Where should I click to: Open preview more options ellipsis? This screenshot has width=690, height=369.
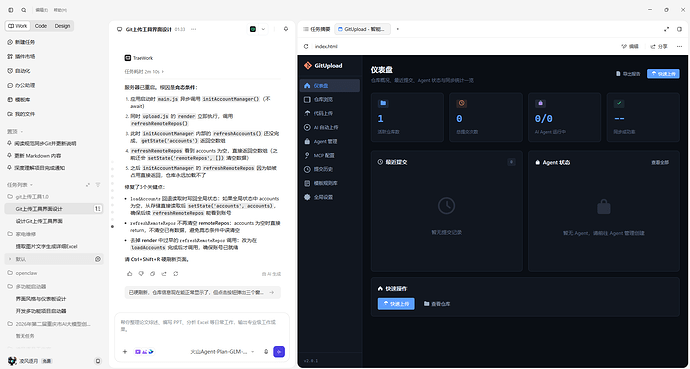[679, 46]
